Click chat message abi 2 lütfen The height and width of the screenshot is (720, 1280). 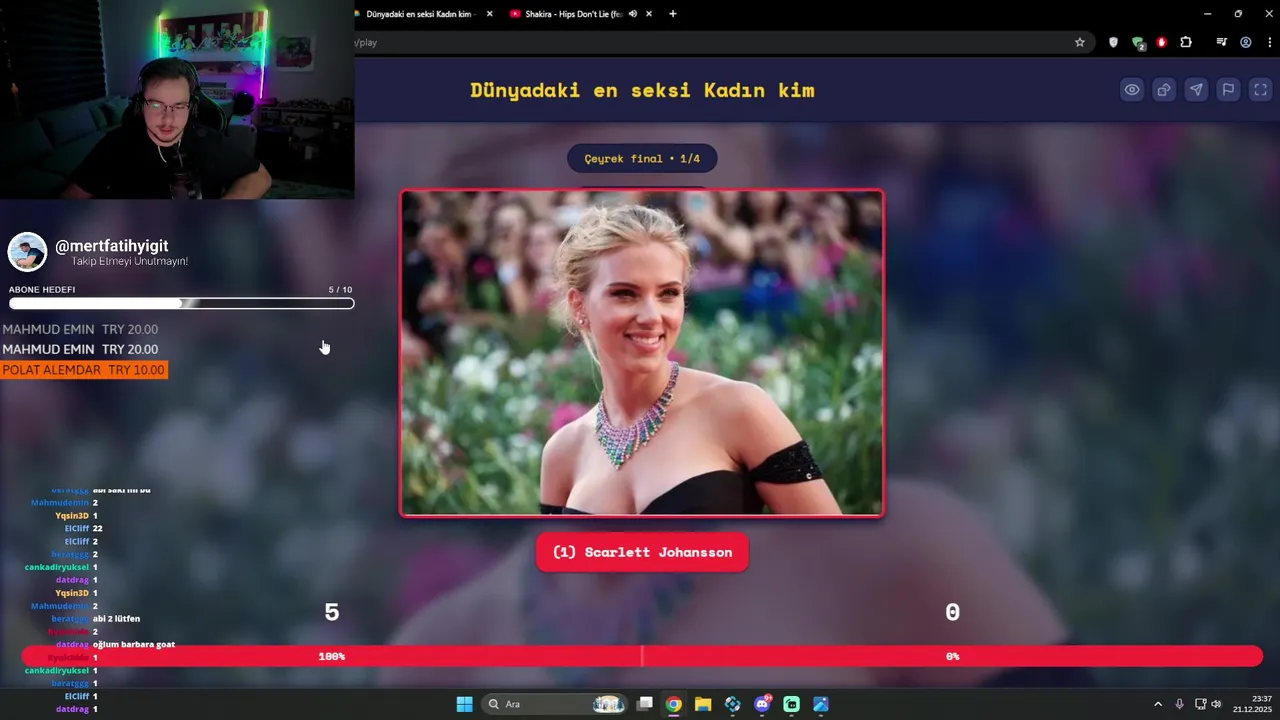pyautogui.click(x=116, y=619)
